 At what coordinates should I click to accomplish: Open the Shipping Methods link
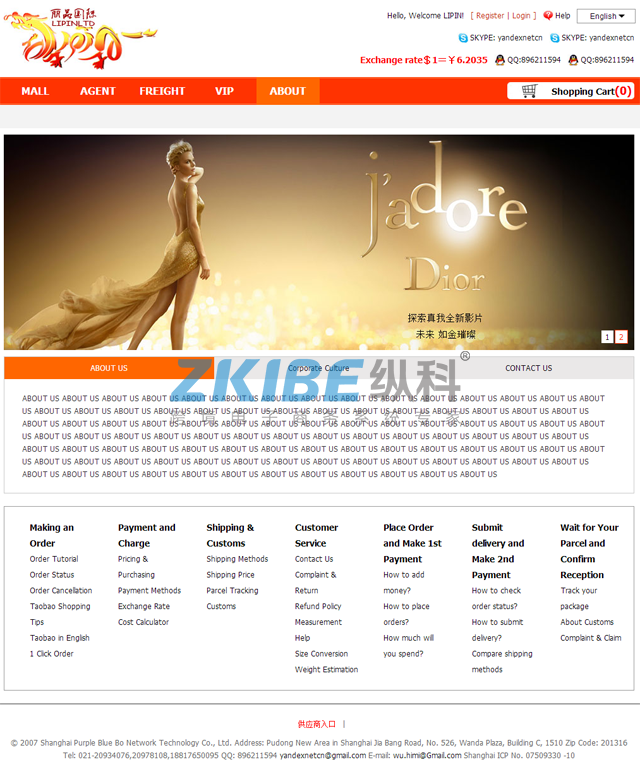[237, 559]
